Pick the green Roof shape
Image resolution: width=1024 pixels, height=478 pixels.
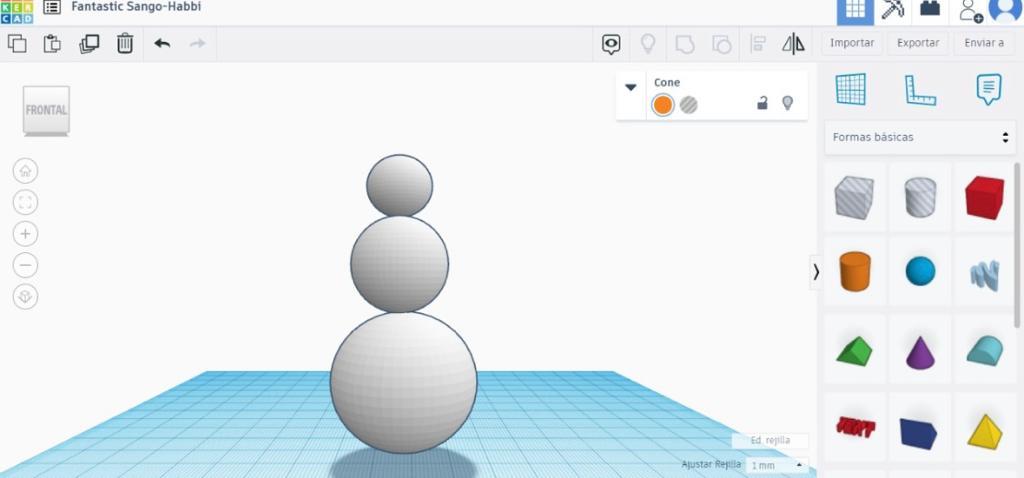(854, 351)
